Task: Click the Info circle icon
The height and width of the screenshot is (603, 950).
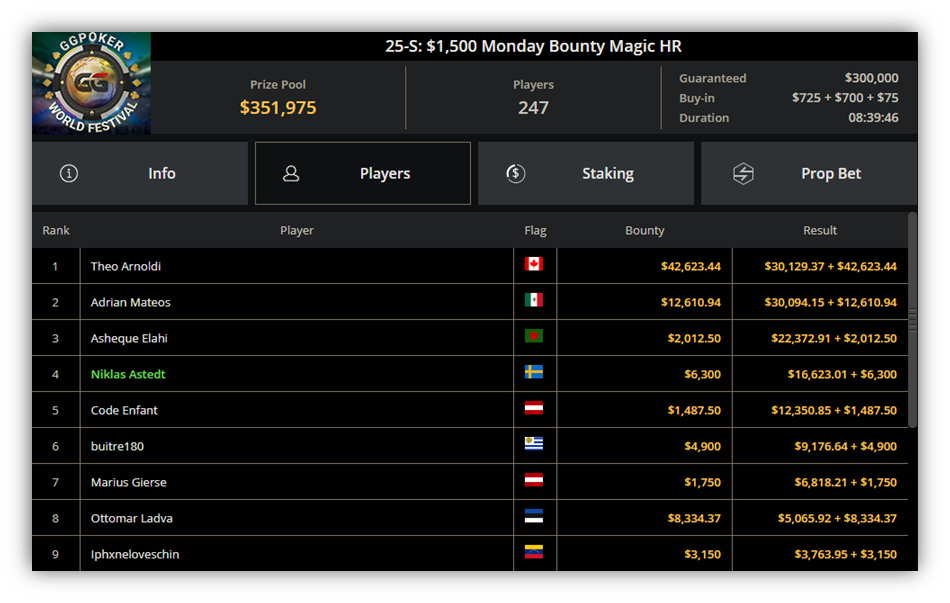Action: (x=68, y=173)
